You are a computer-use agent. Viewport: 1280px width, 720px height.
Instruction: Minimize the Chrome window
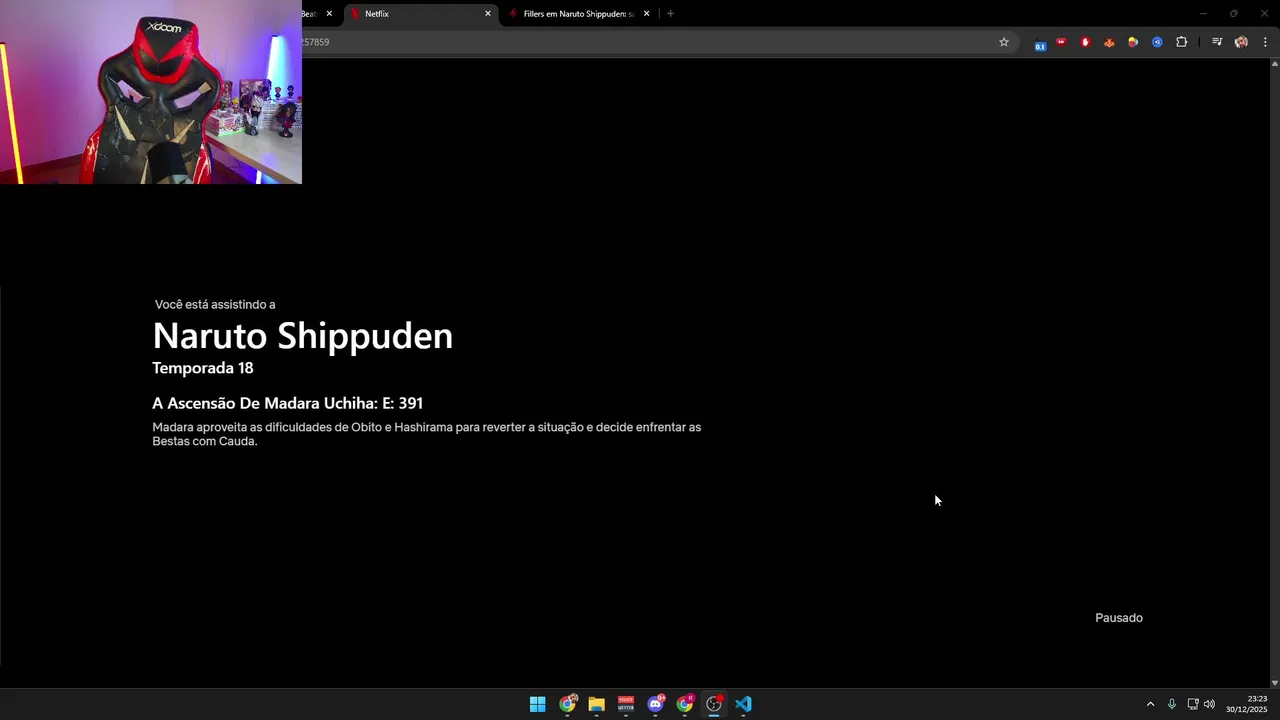pos(1204,14)
